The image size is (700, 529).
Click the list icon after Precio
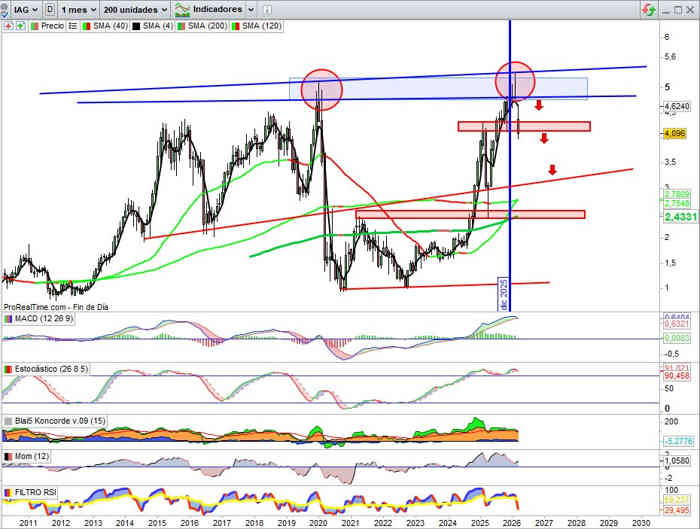[x=73, y=26]
